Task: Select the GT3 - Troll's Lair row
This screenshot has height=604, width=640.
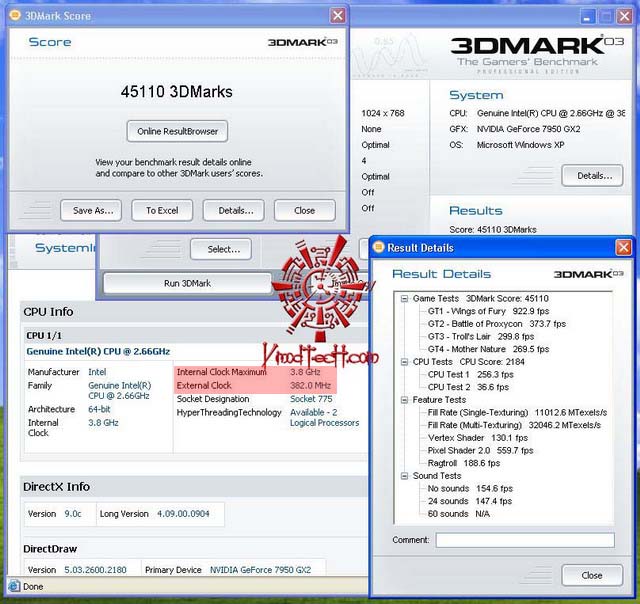Action: [x=481, y=337]
